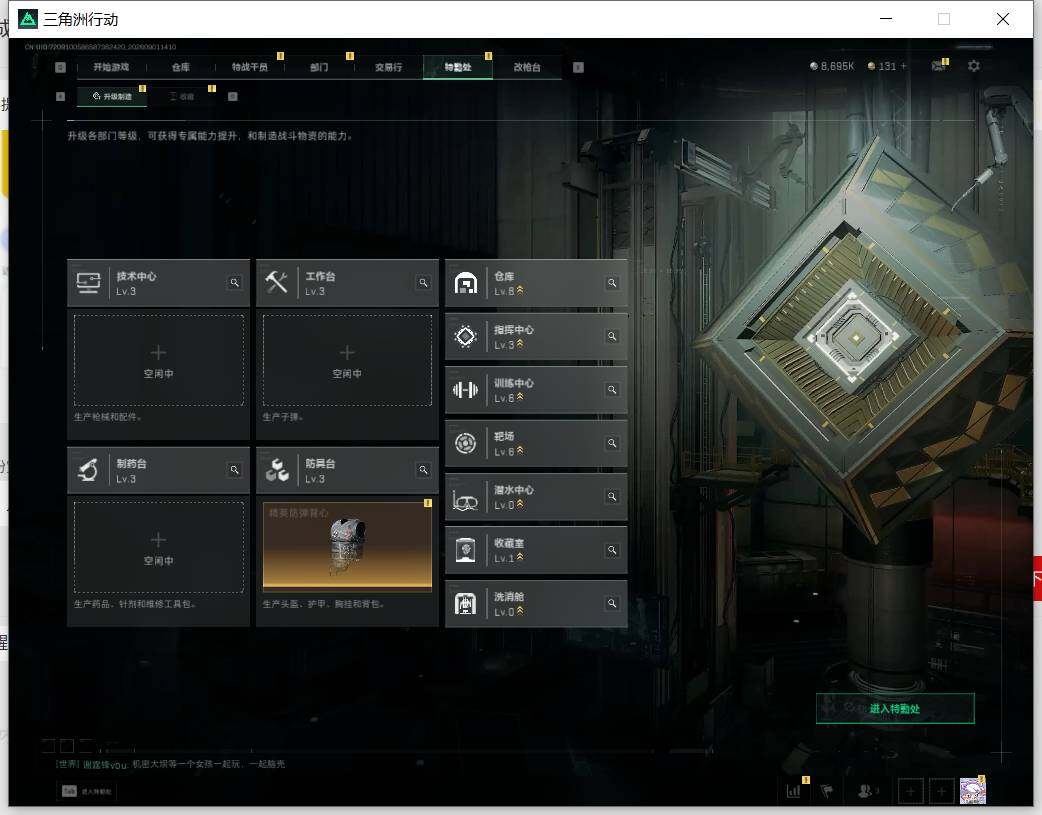Open the 精英防弹背心 production thumbnail

[347, 546]
